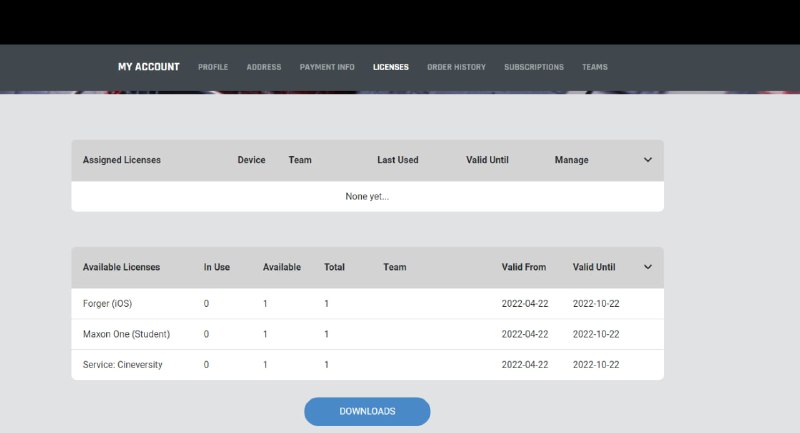
Task: Click Maxon One Valid From date 2022-04-22
Action: [x=524, y=334]
